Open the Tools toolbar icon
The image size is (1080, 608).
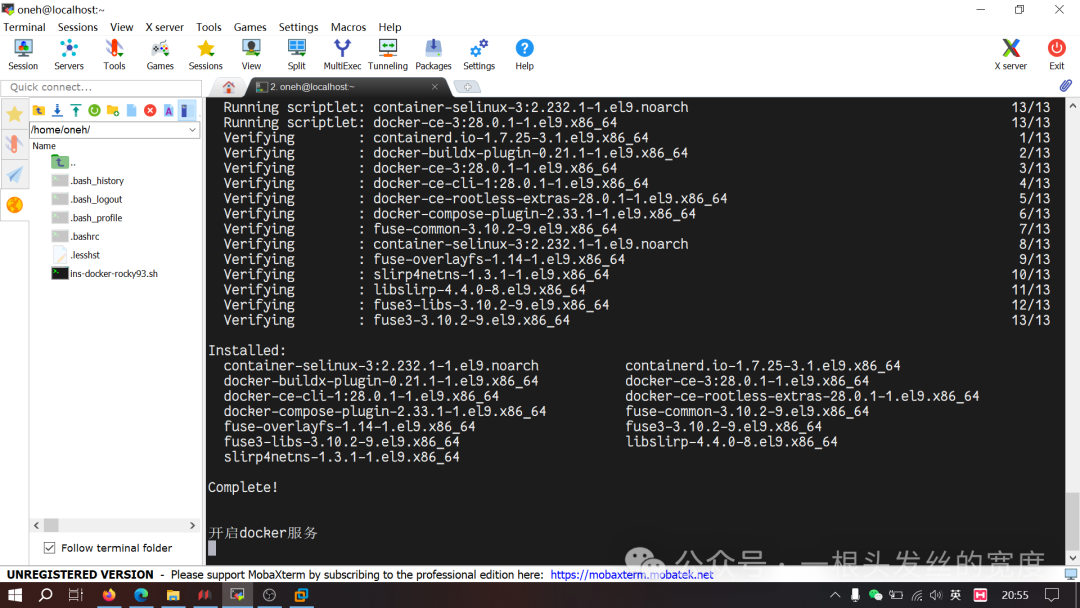coord(114,54)
